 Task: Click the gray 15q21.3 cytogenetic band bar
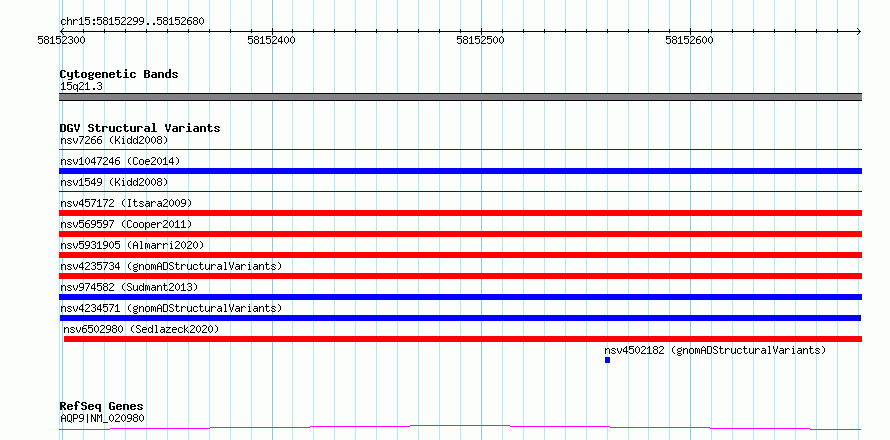460,97
